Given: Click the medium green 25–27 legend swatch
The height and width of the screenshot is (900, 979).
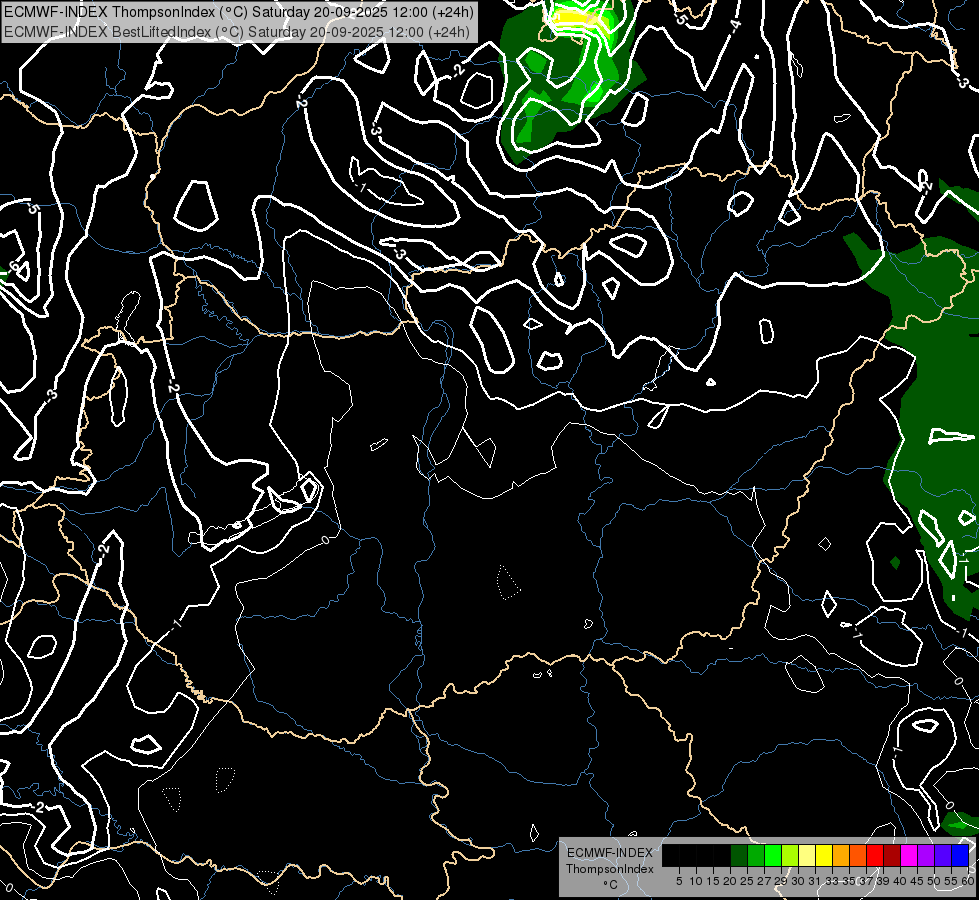Looking at the screenshot, I should click(755, 855).
